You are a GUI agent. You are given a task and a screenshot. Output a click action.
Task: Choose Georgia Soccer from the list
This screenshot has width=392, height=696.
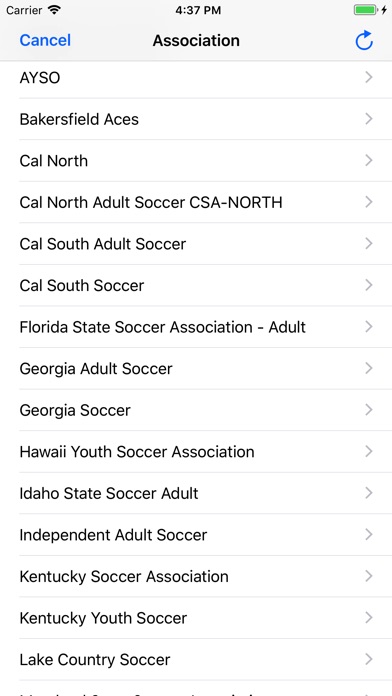196,410
